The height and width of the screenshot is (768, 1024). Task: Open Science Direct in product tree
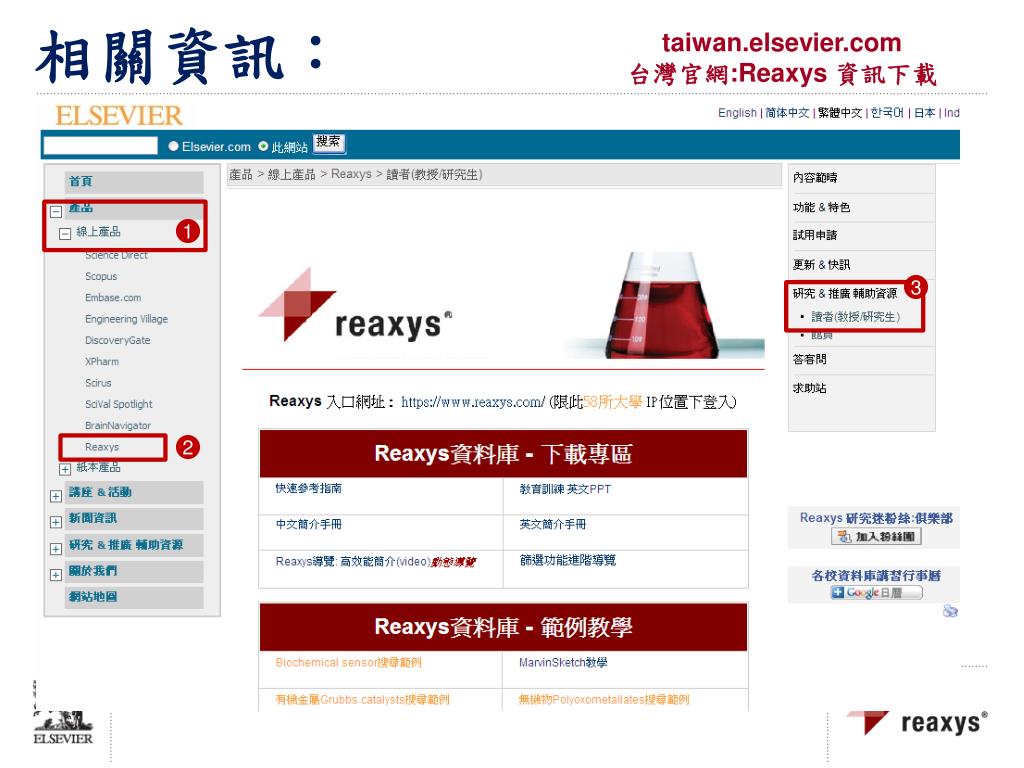coord(116,255)
